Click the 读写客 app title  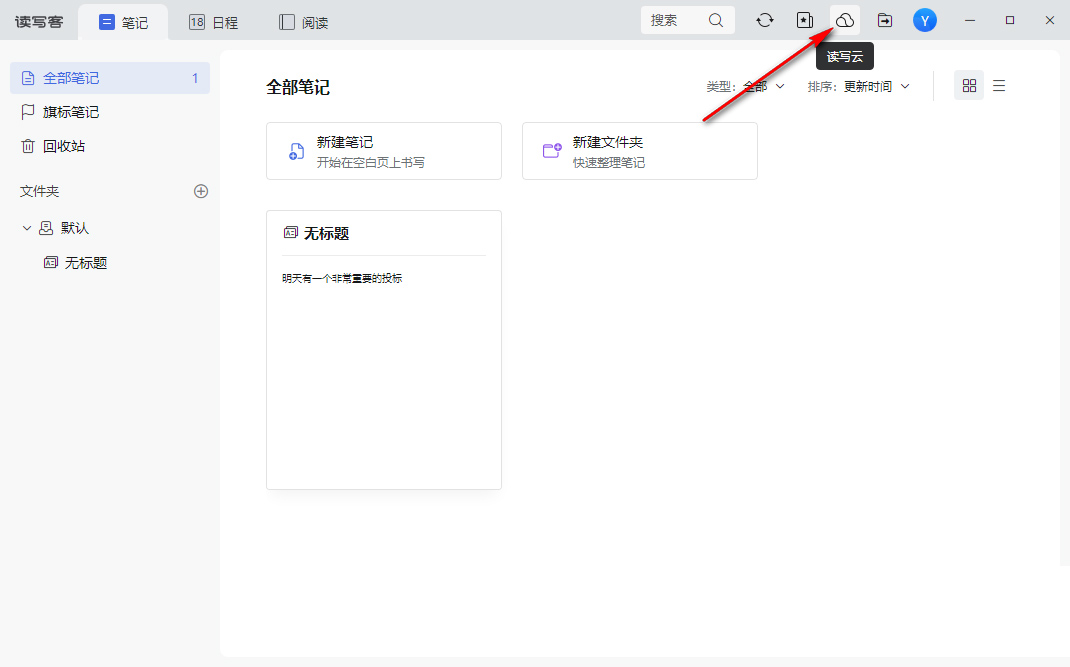pyautogui.click(x=39, y=22)
